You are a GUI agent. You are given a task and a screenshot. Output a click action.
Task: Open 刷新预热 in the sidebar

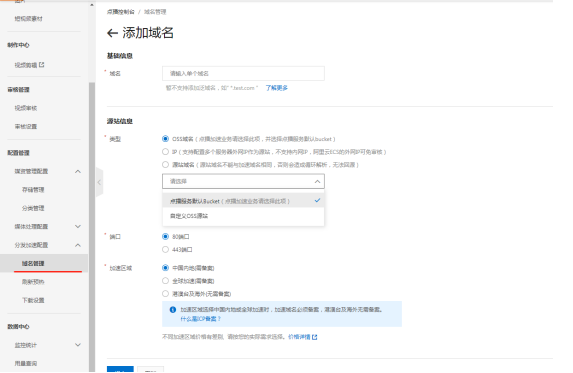33,282
